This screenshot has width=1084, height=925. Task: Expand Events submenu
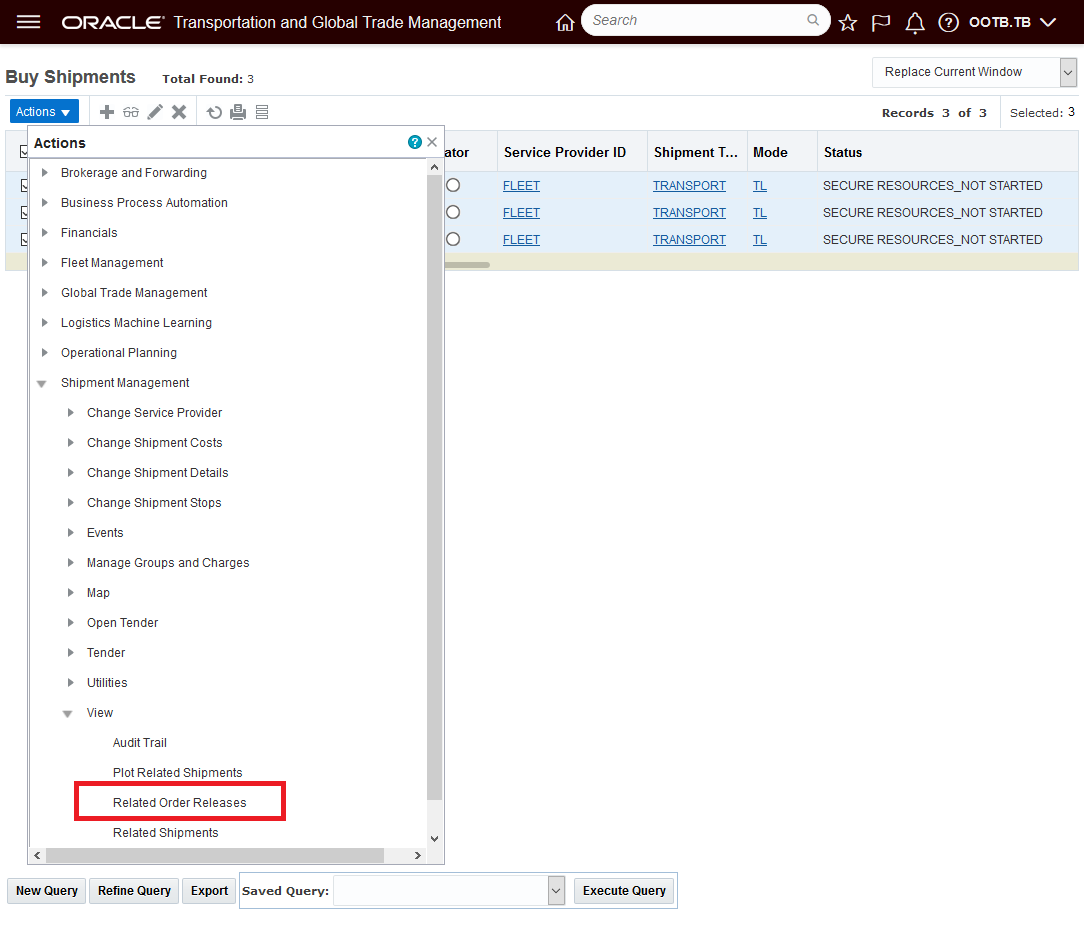(71, 532)
